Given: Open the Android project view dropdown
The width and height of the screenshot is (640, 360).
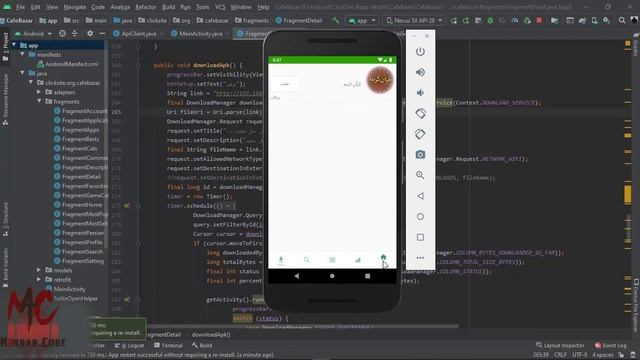Looking at the screenshot, I should click(33, 33).
